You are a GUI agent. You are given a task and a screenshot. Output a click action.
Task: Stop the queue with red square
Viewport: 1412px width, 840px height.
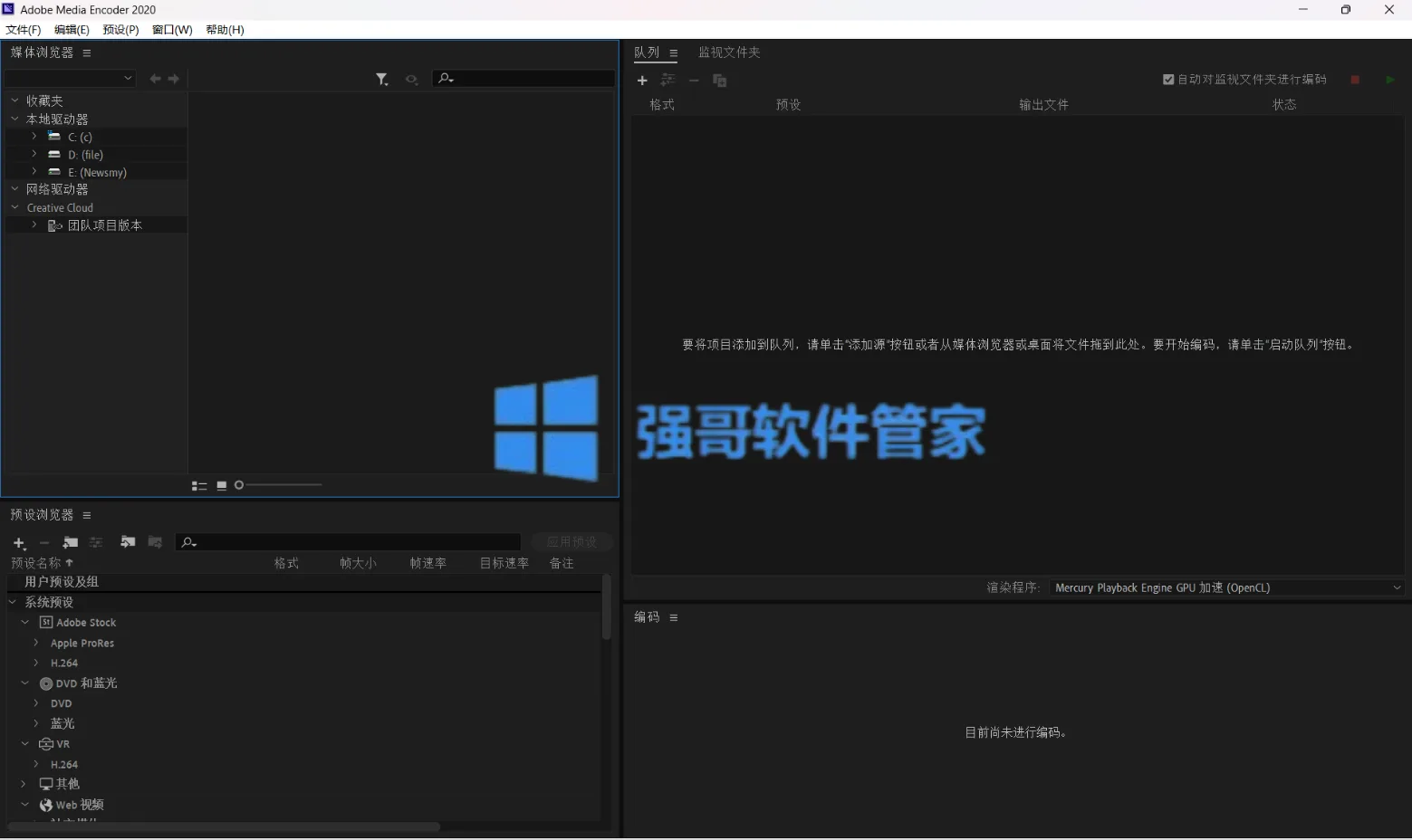click(1355, 80)
